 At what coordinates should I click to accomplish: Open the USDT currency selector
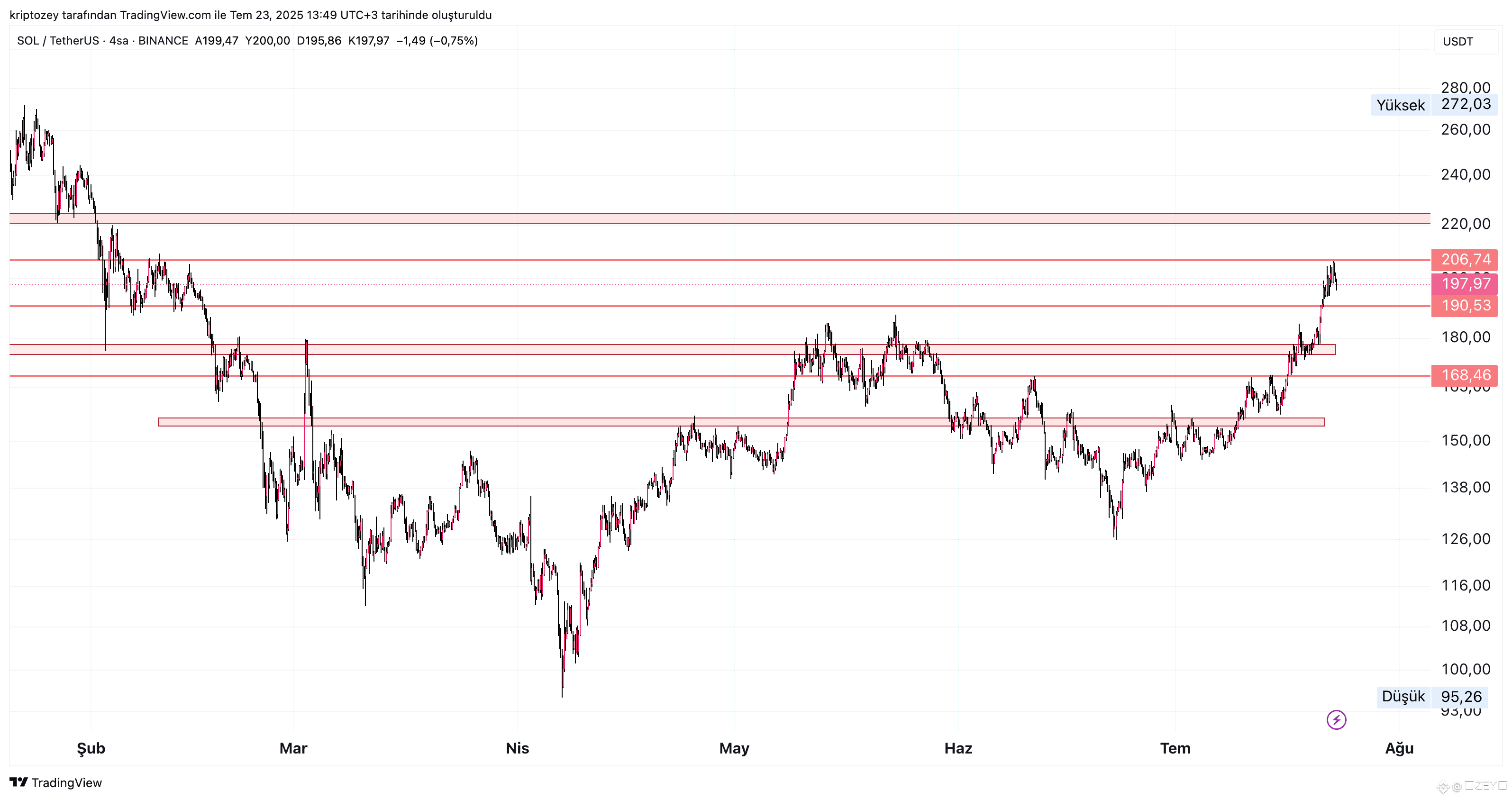[1466, 42]
